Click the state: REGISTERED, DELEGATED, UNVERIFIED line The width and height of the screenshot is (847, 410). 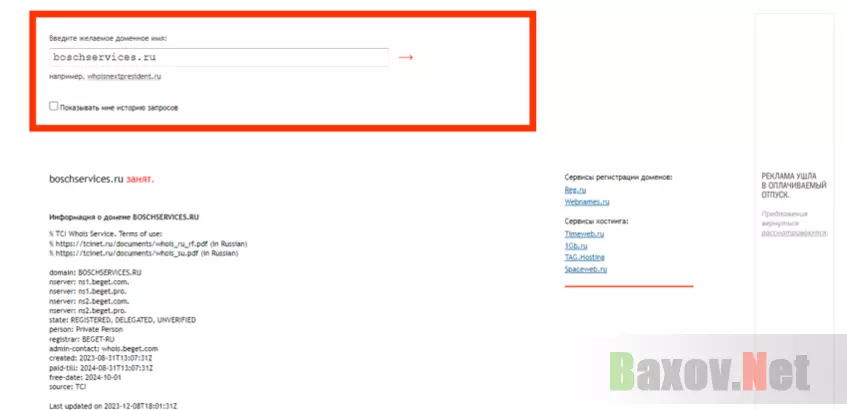123,320
